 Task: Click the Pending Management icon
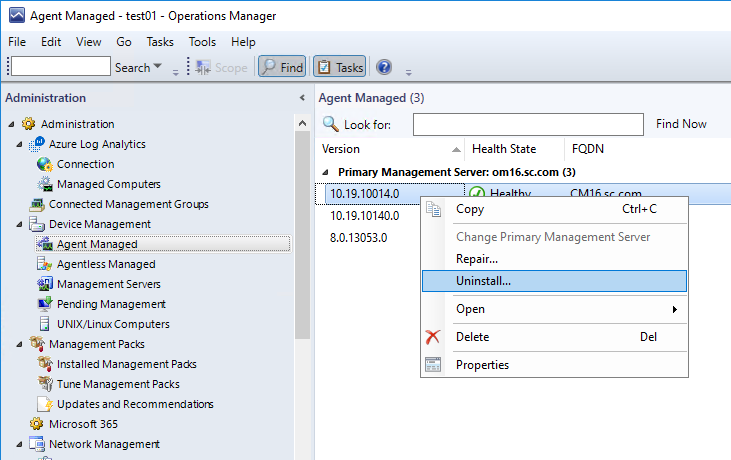coord(44,304)
